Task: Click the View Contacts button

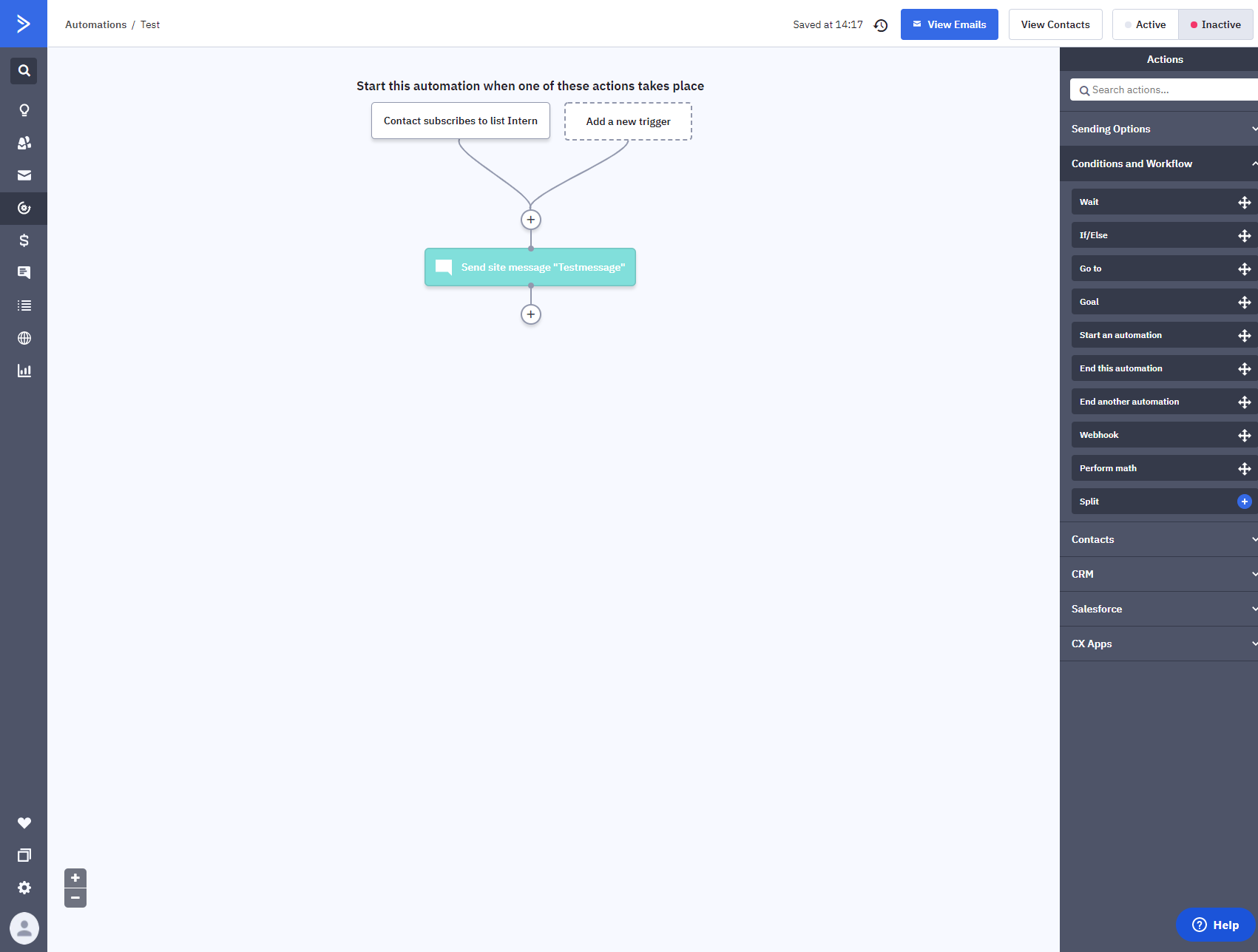Action: [x=1055, y=24]
